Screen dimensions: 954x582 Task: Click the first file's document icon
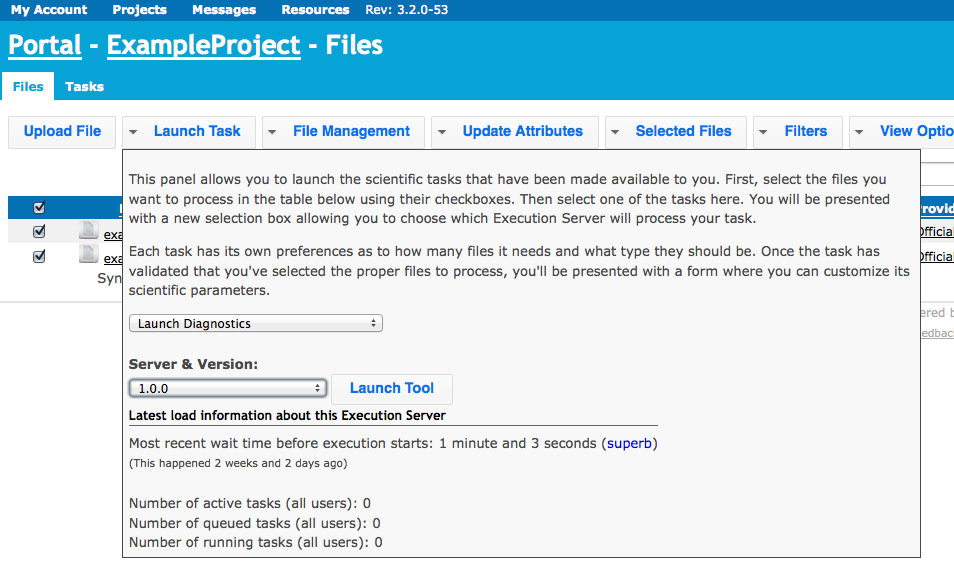(88, 230)
